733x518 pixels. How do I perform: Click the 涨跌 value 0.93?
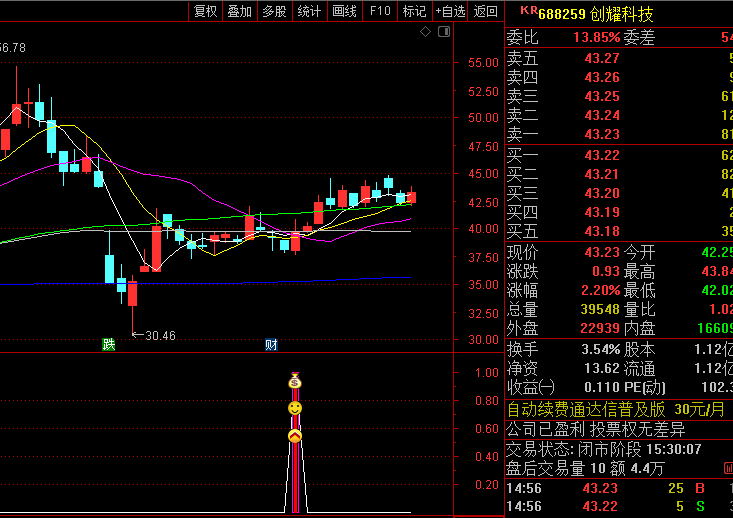coord(606,272)
